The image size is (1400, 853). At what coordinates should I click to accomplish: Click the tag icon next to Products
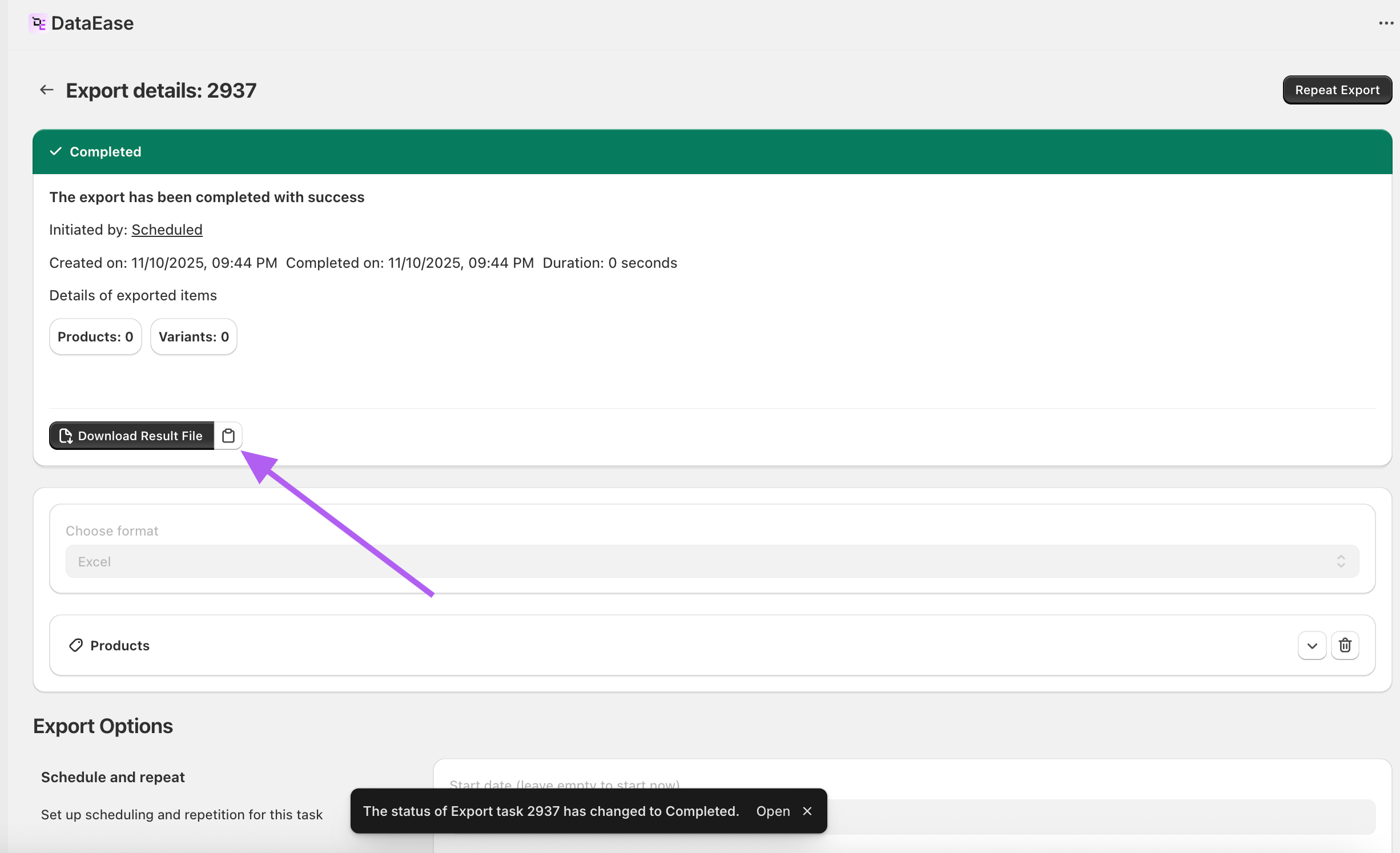point(76,645)
